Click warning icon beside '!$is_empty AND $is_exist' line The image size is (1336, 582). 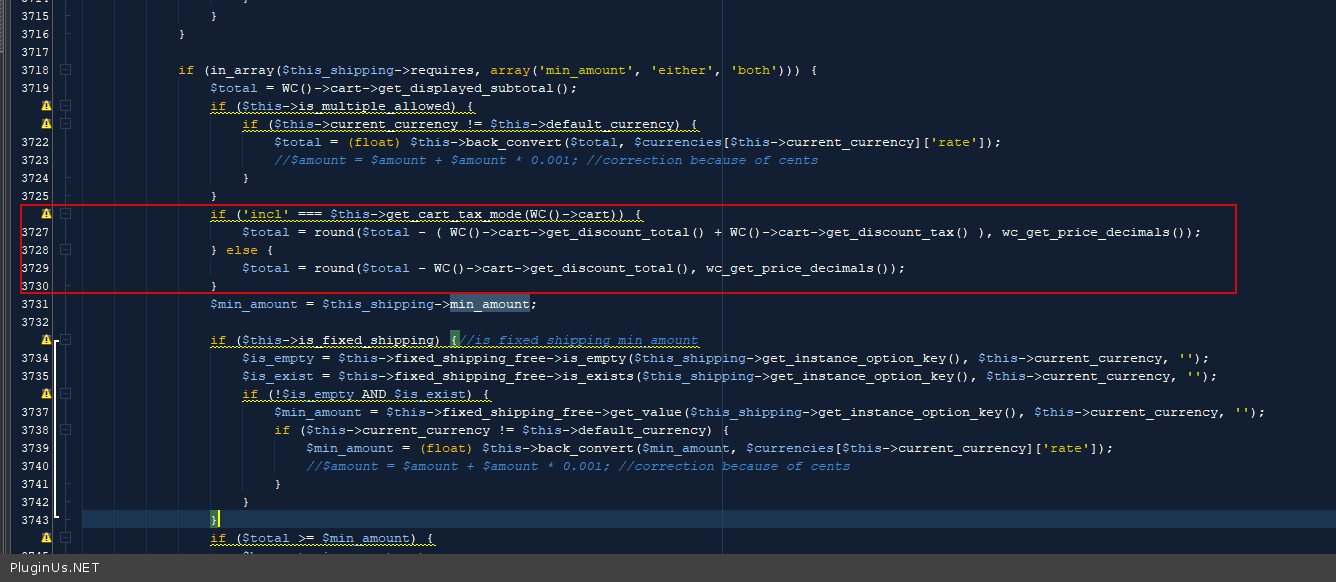pos(46,394)
